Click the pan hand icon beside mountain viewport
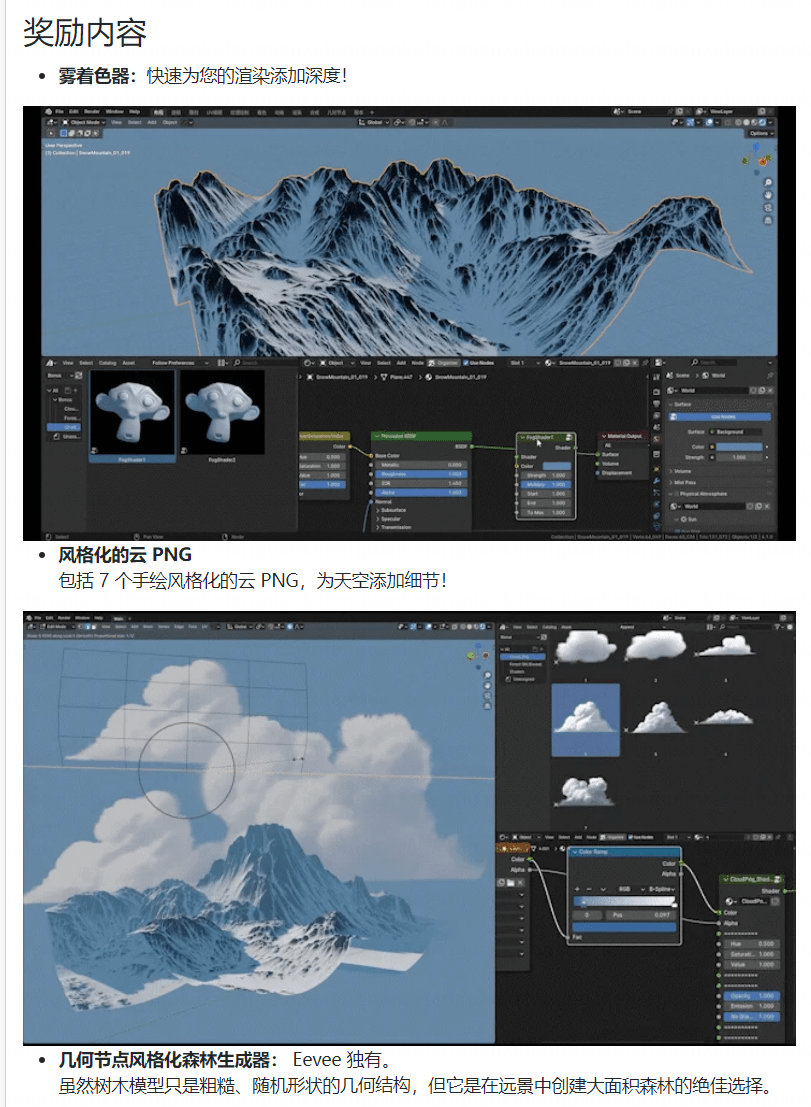This screenshot has height=1107, width=811. pos(768,196)
